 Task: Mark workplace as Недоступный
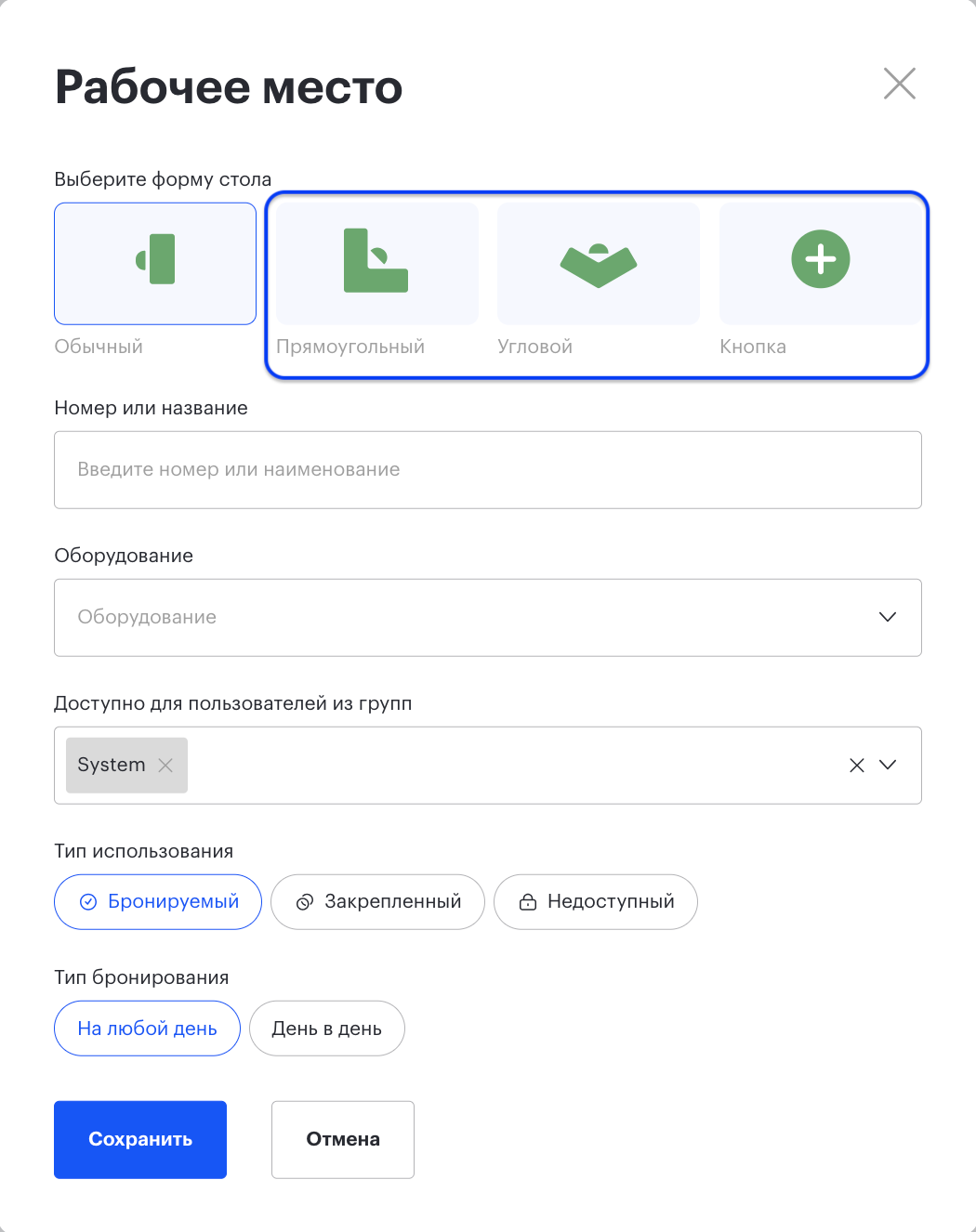(x=596, y=902)
